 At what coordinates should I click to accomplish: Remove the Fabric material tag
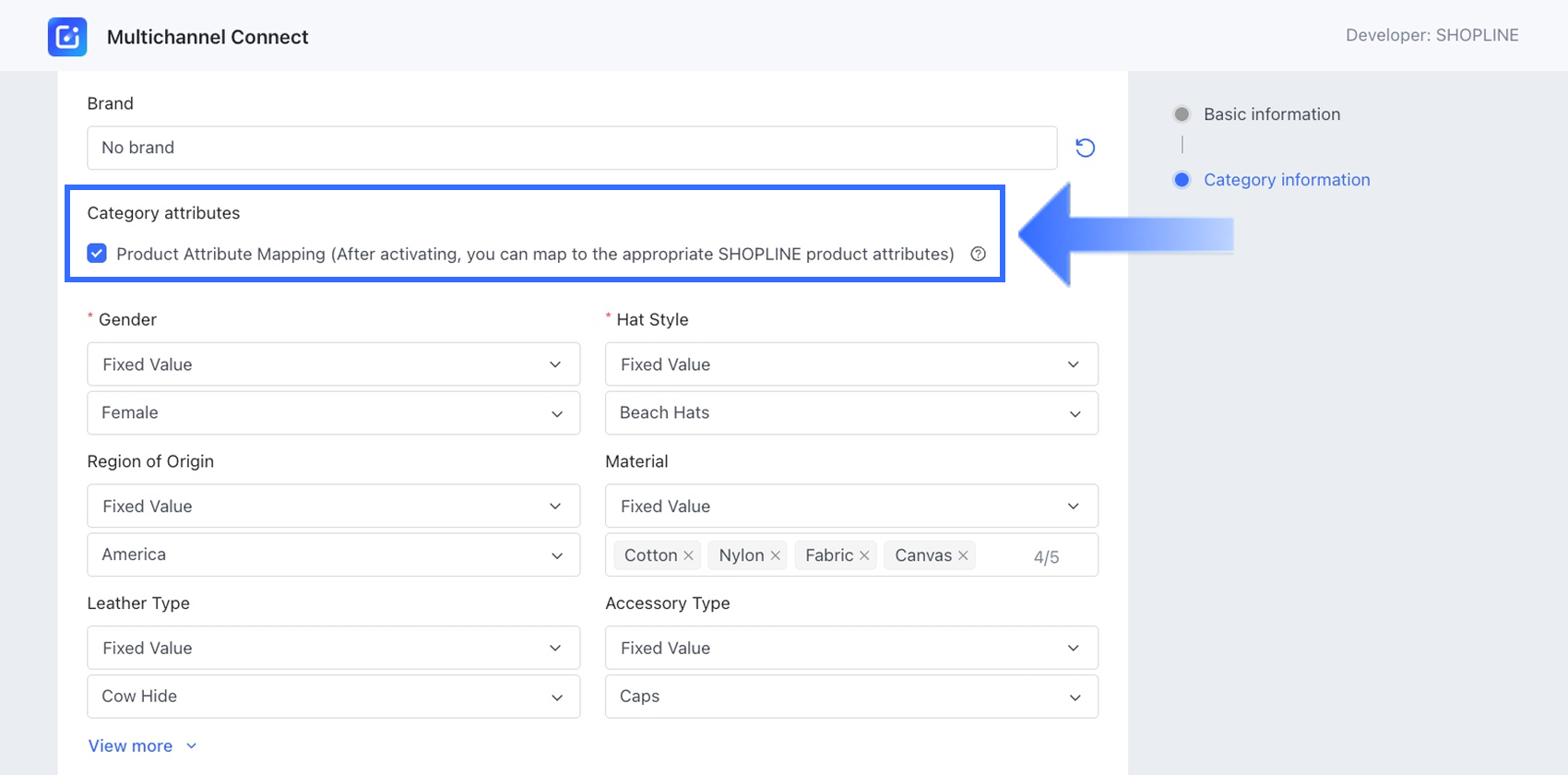[864, 555]
